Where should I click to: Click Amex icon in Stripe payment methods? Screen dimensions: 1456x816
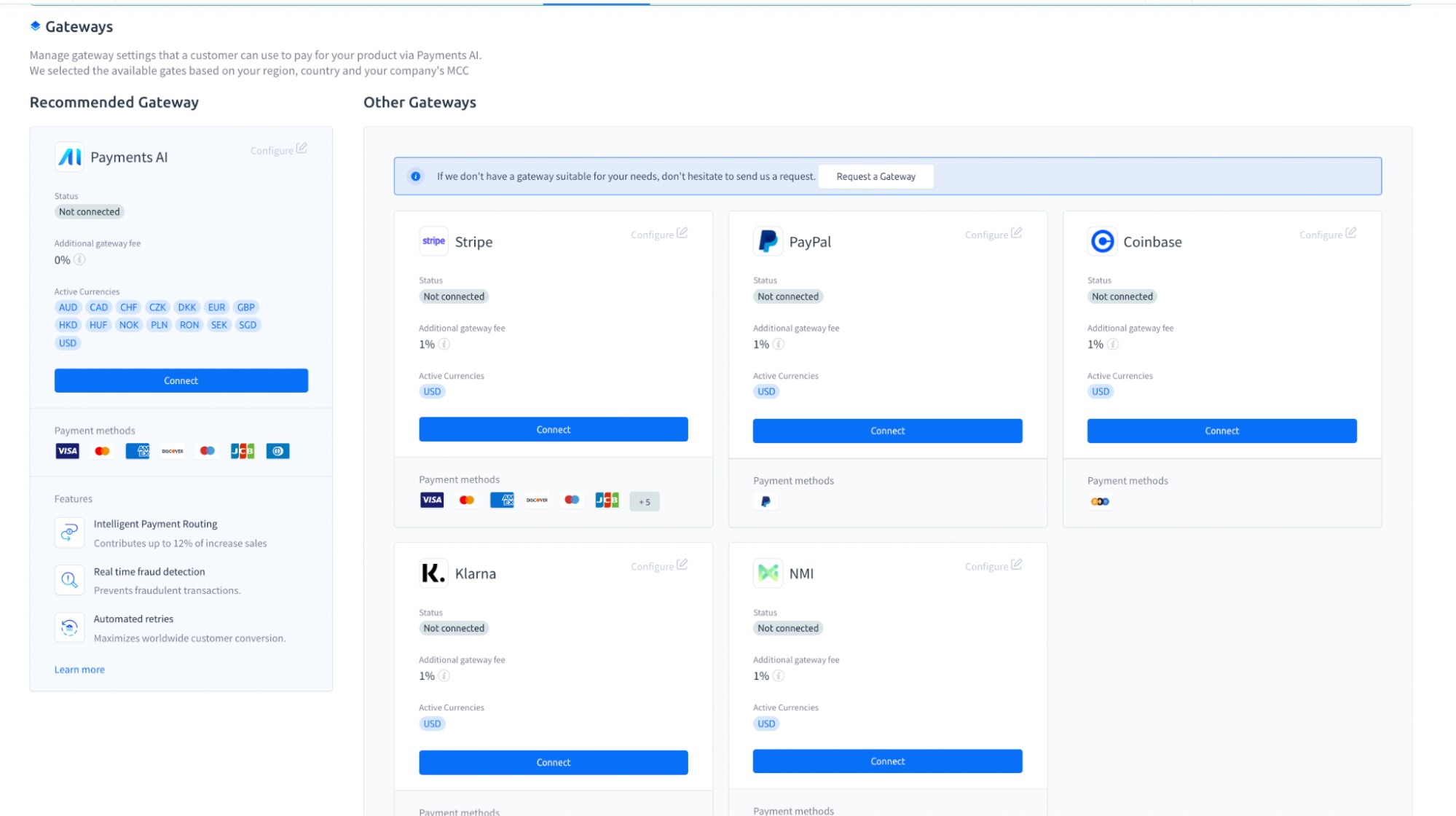point(502,500)
